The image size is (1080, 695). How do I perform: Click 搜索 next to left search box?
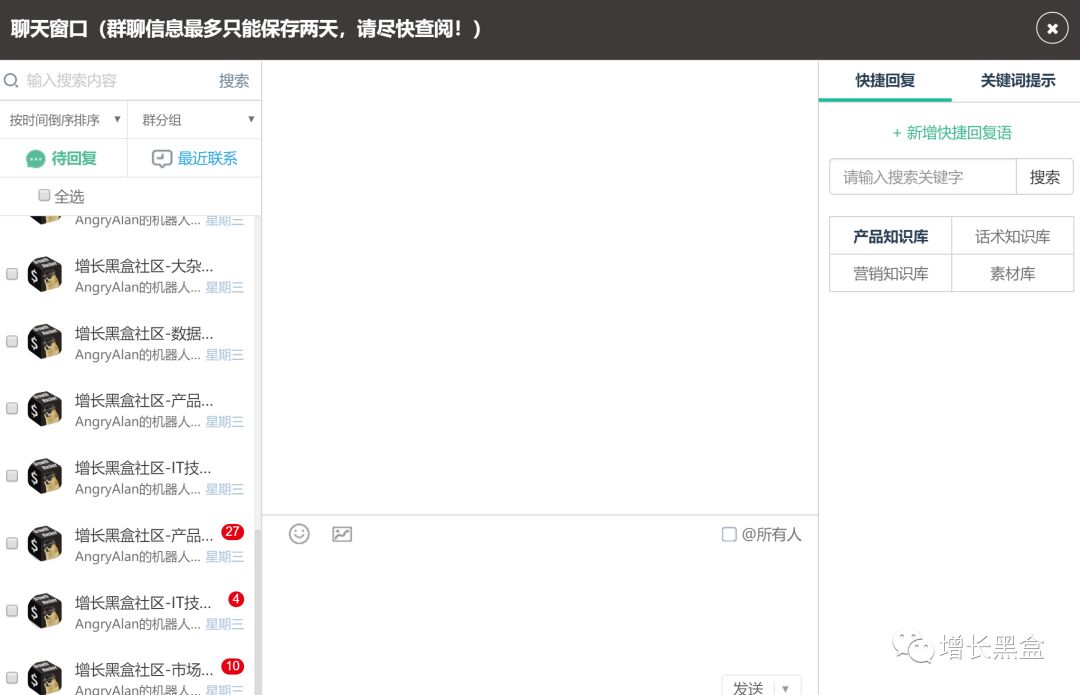[233, 81]
